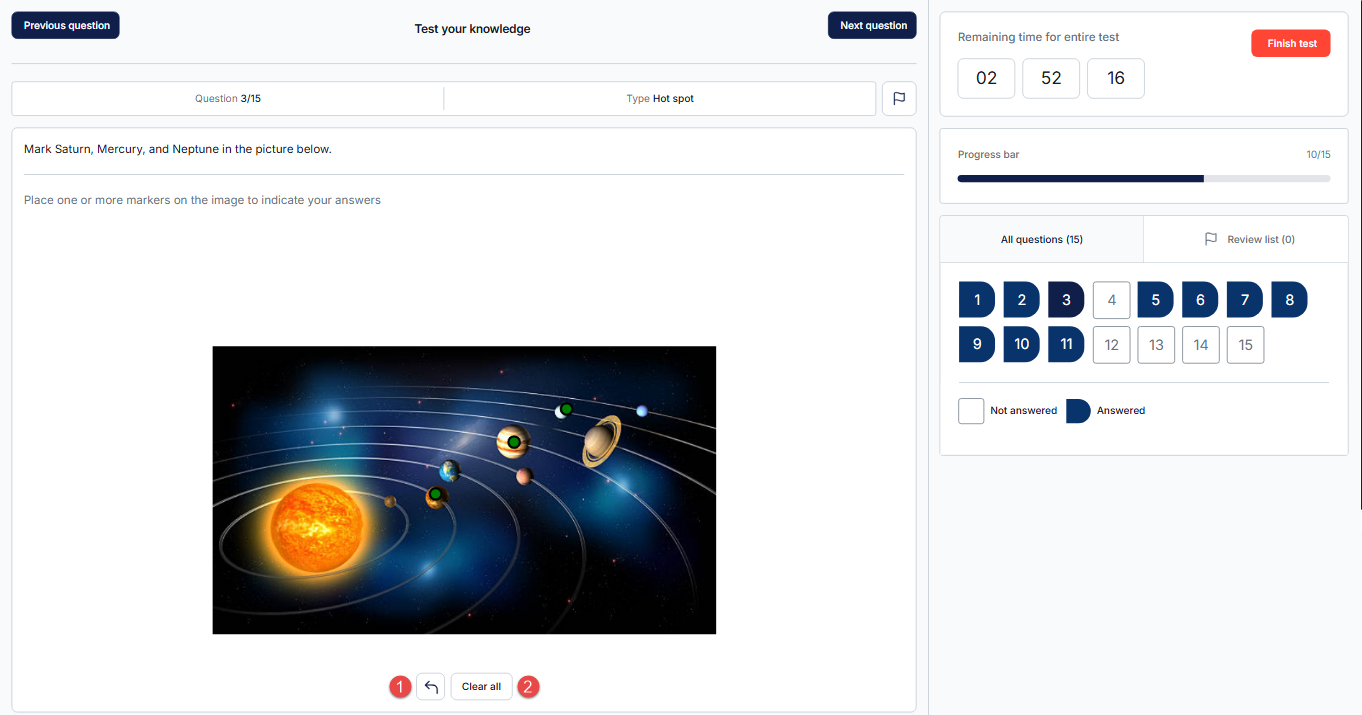Switch to the Review list tab
1362x715 pixels.
tap(1245, 239)
